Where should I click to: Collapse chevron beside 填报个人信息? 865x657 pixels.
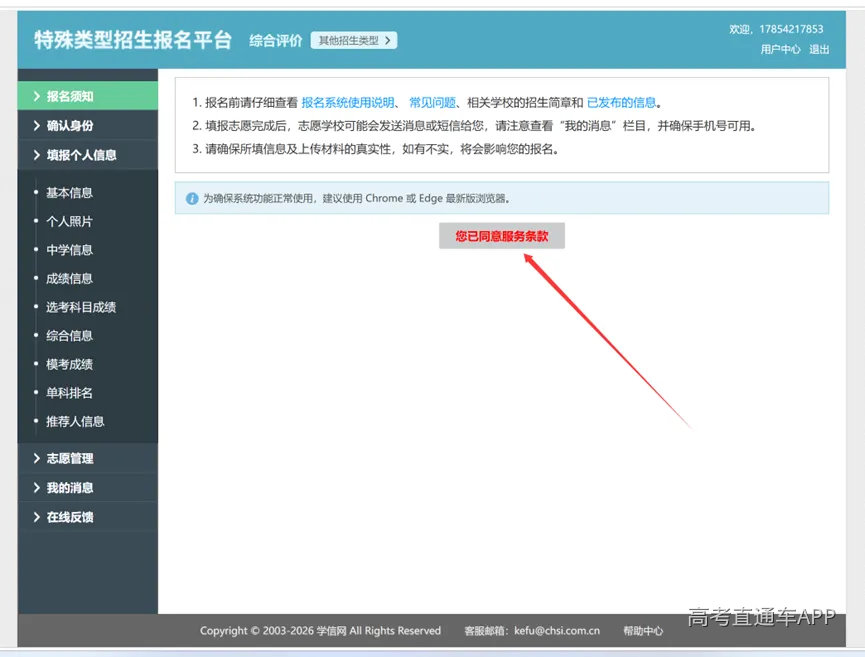(36, 155)
